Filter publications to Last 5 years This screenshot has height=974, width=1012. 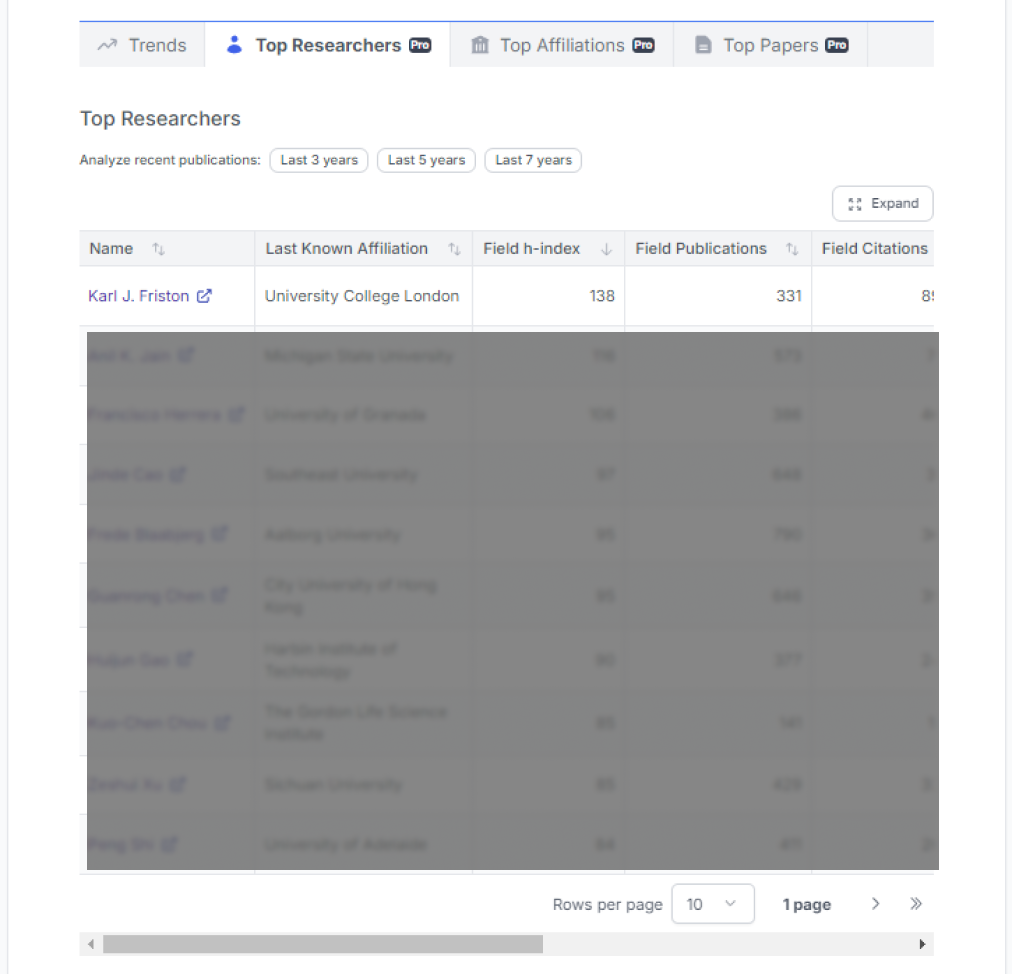[426, 160]
